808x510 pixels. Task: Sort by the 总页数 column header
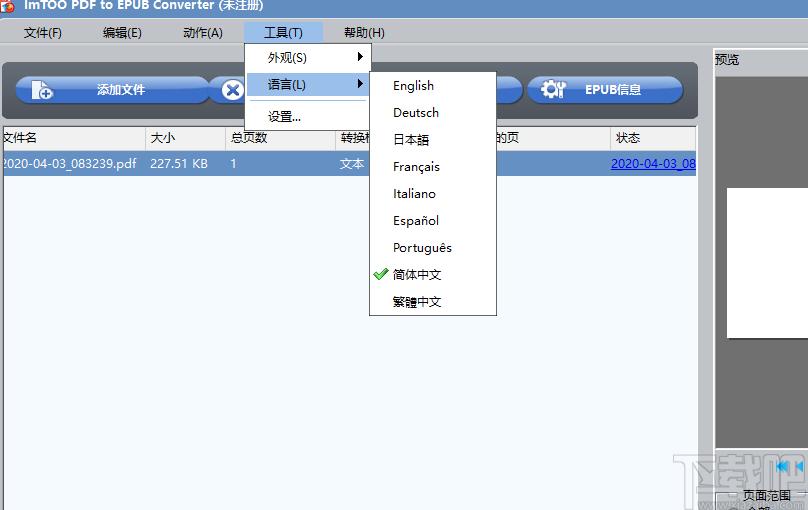pos(281,138)
